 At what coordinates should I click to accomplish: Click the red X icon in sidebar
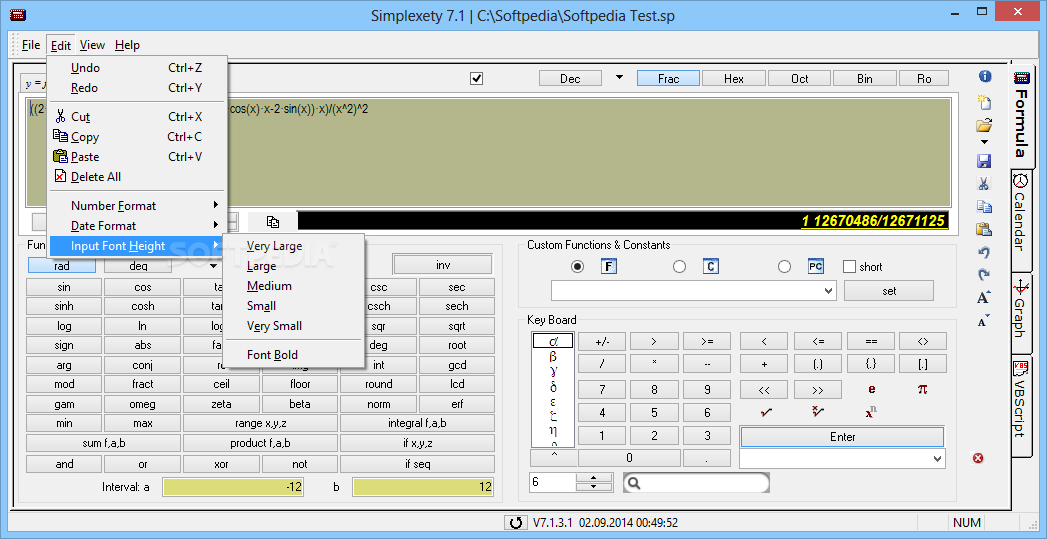pos(978,458)
